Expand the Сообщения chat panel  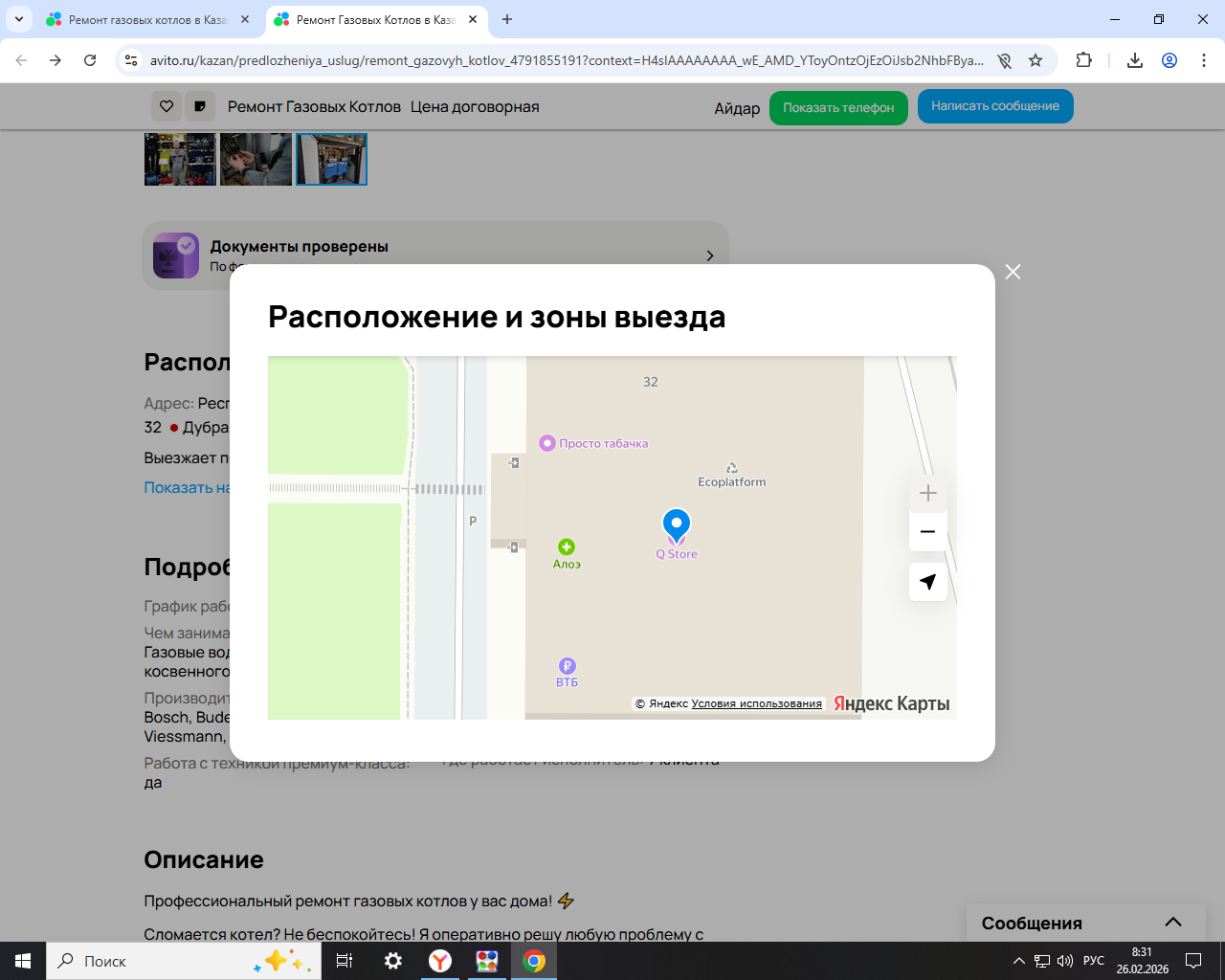pyautogui.click(x=1172, y=923)
